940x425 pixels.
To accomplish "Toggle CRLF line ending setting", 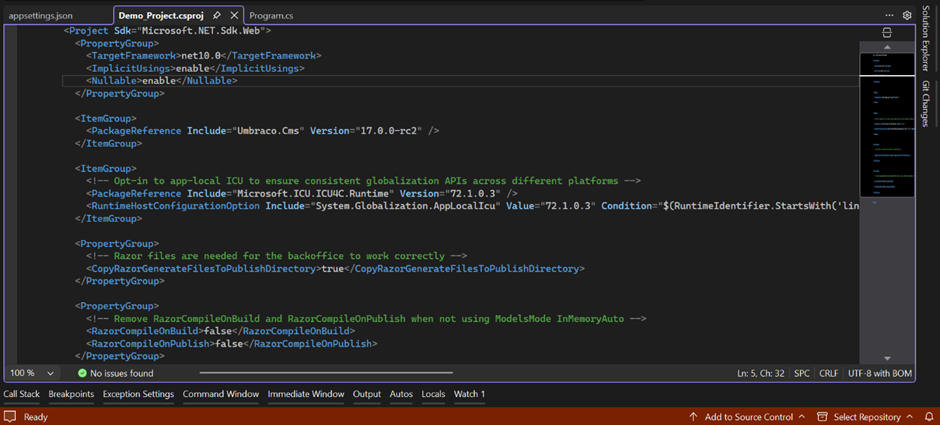I will (x=829, y=373).
